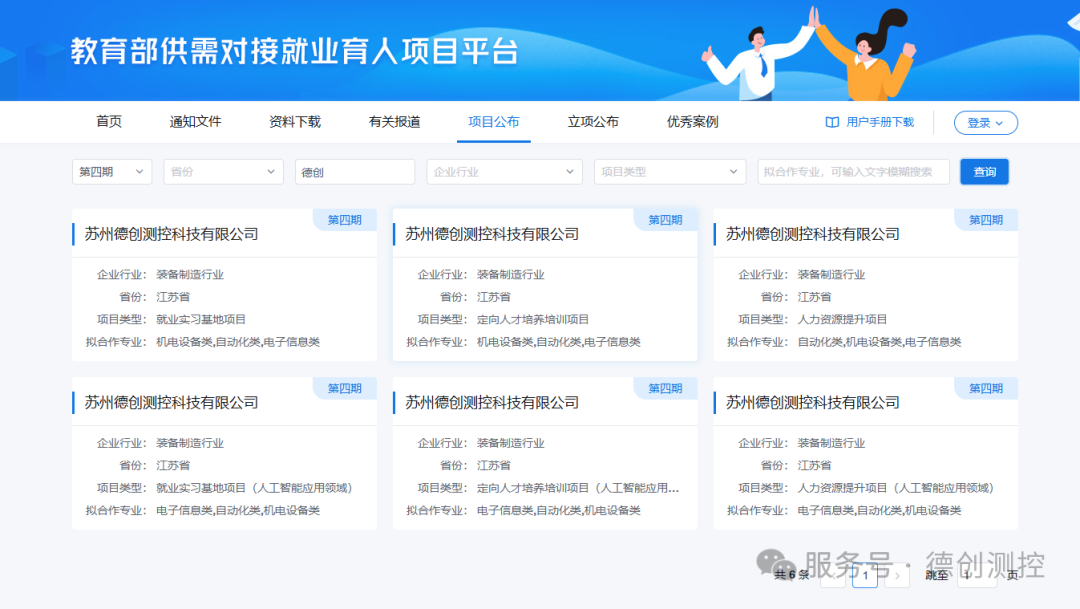Viewport: 1080px width, 609px height.
Task: Select the 资料下载 tab
Action: (x=294, y=121)
